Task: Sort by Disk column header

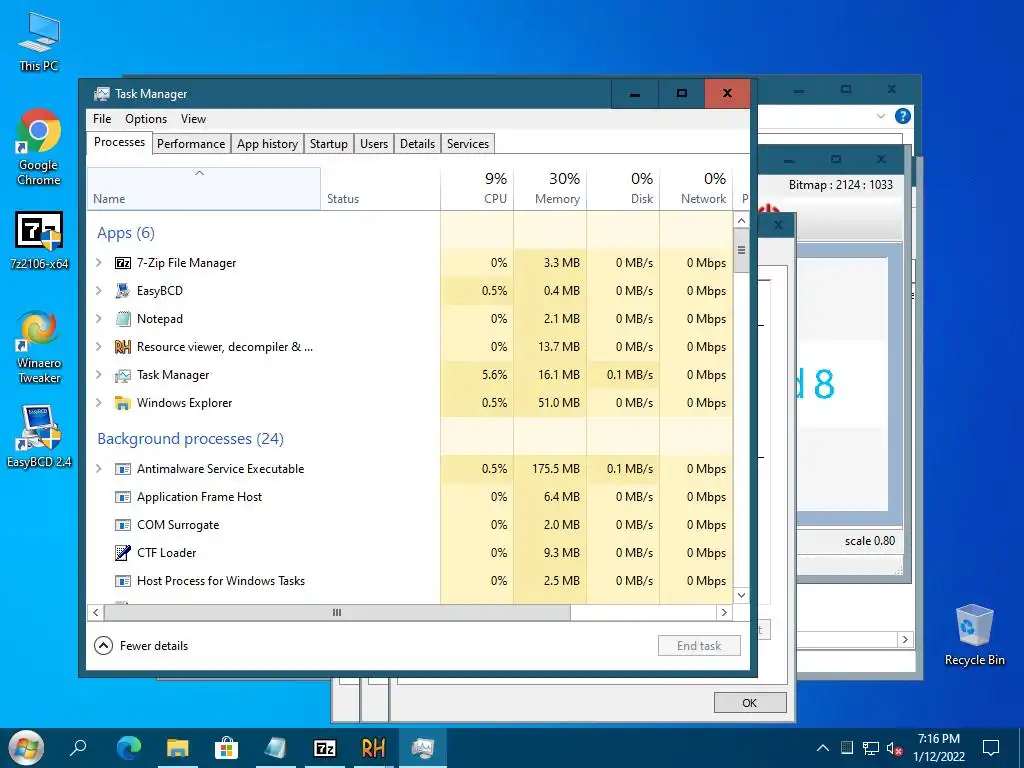Action: point(624,189)
